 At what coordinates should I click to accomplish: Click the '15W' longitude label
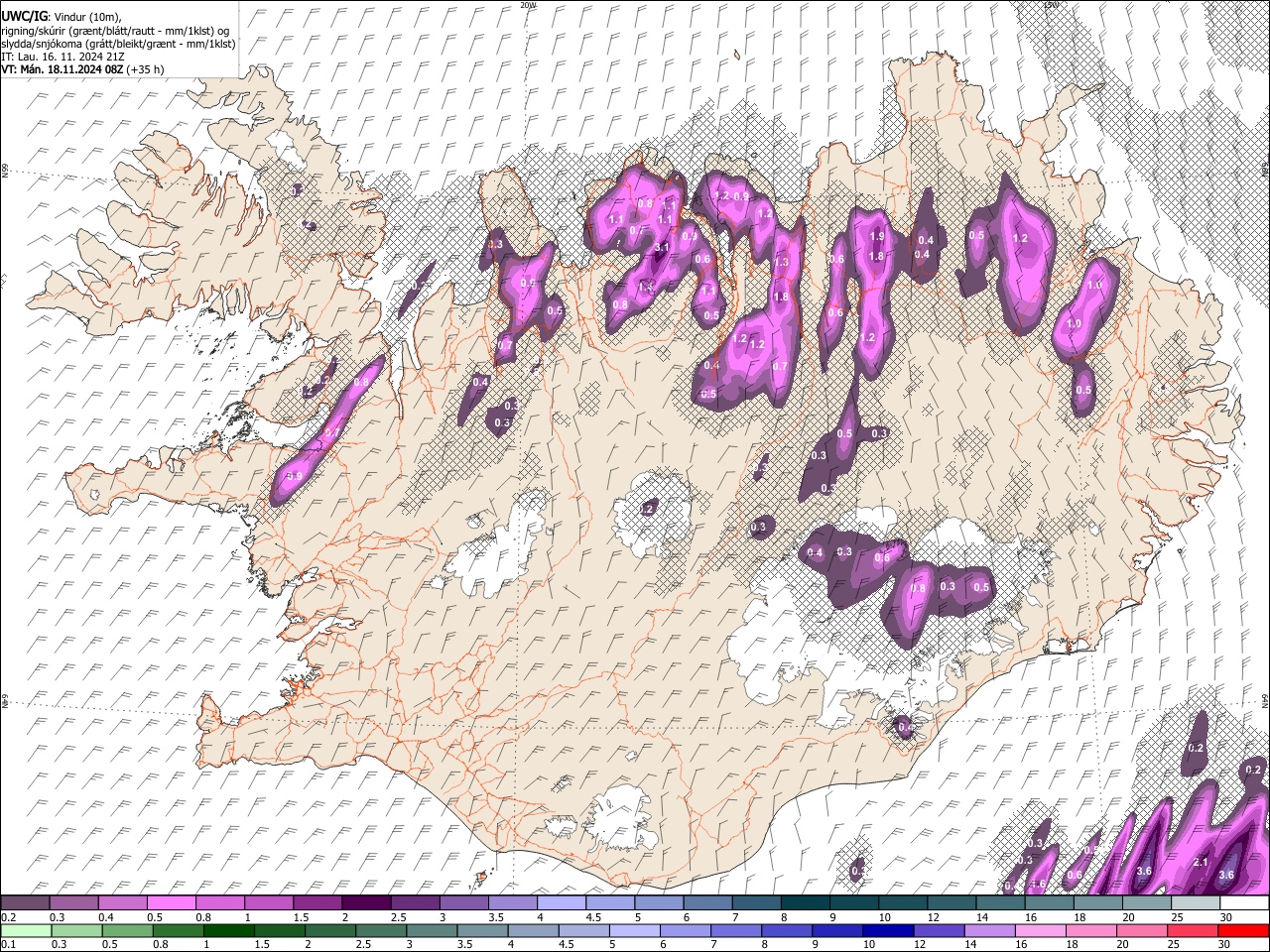(x=1052, y=5)
